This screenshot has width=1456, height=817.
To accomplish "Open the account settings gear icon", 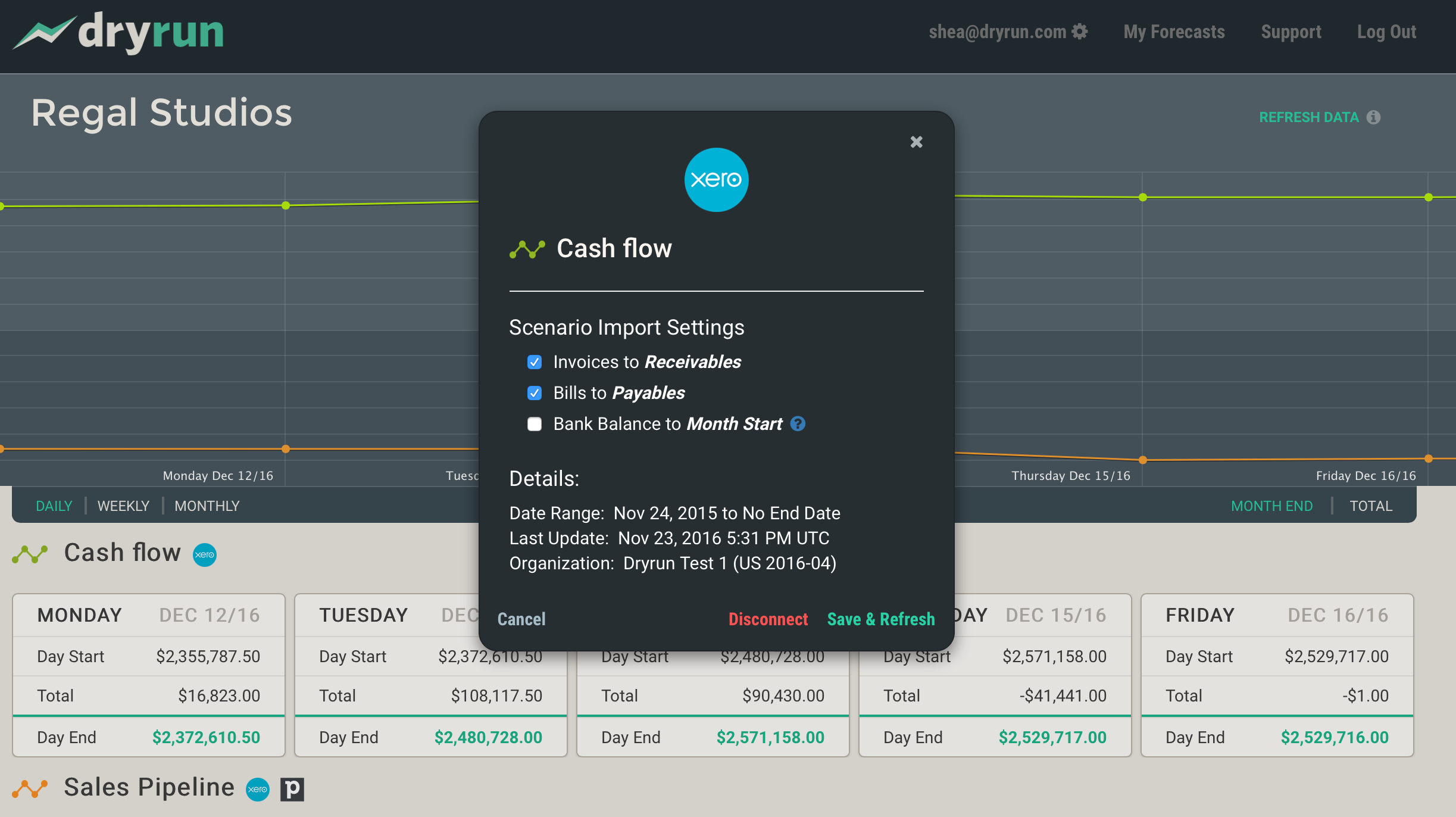I will (x=1080, y=31).
